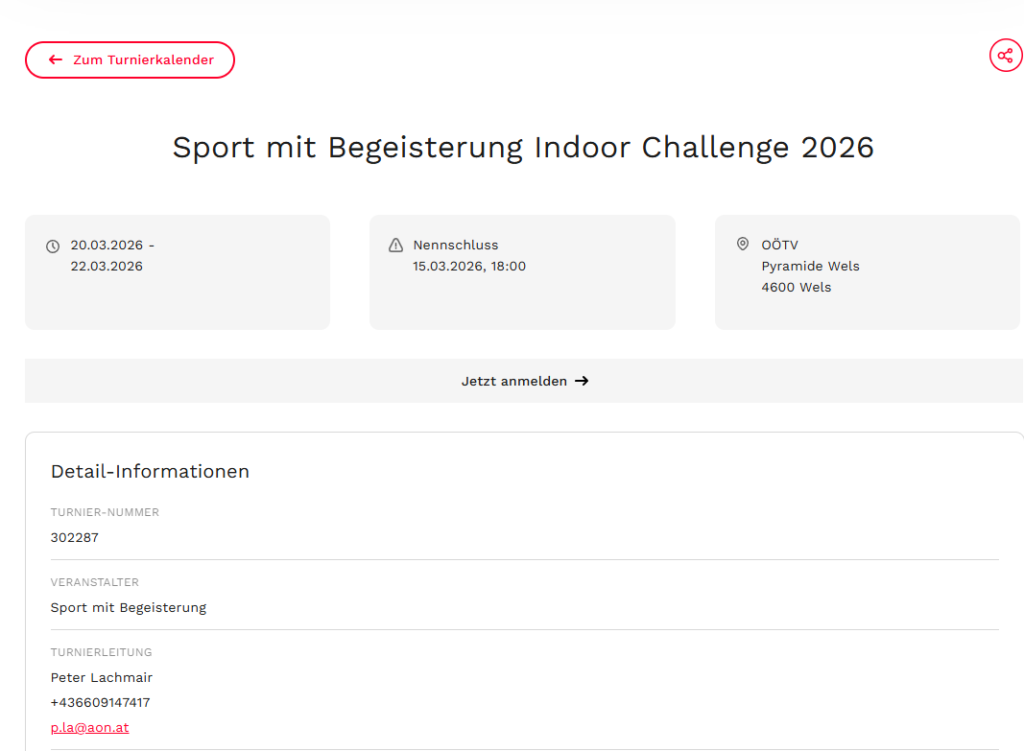This screenshot has height=751, width=1024.
Task: Click the share icon
Action: click(1006, 55)
